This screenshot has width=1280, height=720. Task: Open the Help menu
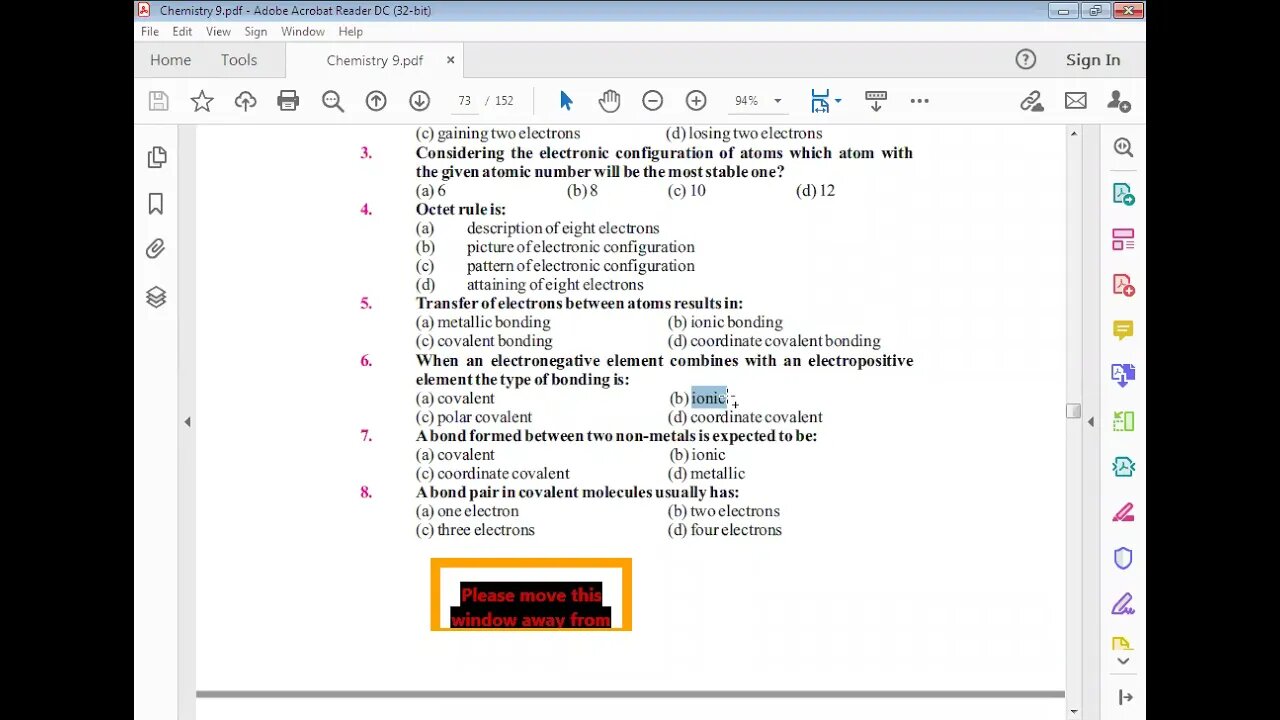pos(350,32)
